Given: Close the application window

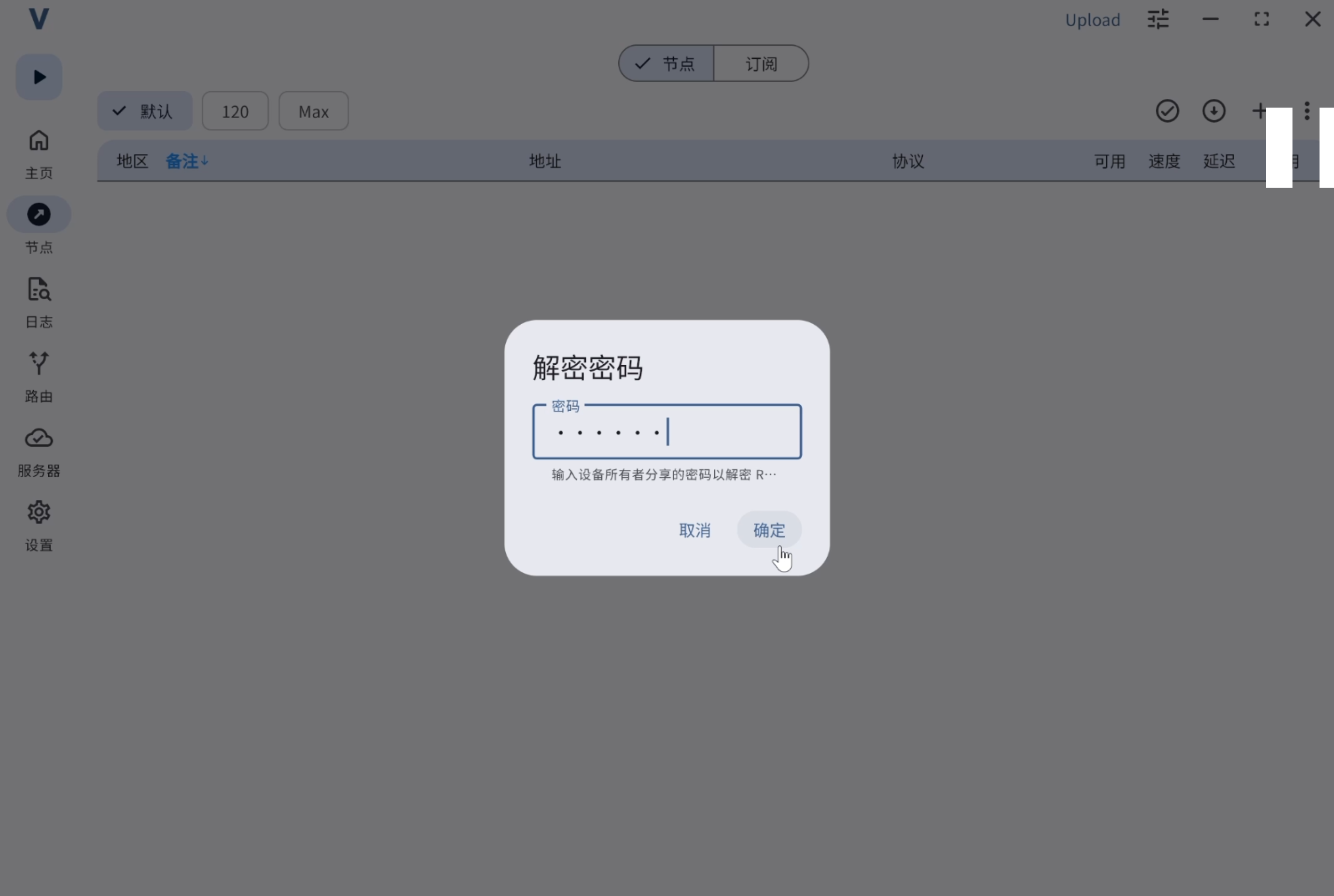Looking at the screenshot, I should click(1312, 19).
